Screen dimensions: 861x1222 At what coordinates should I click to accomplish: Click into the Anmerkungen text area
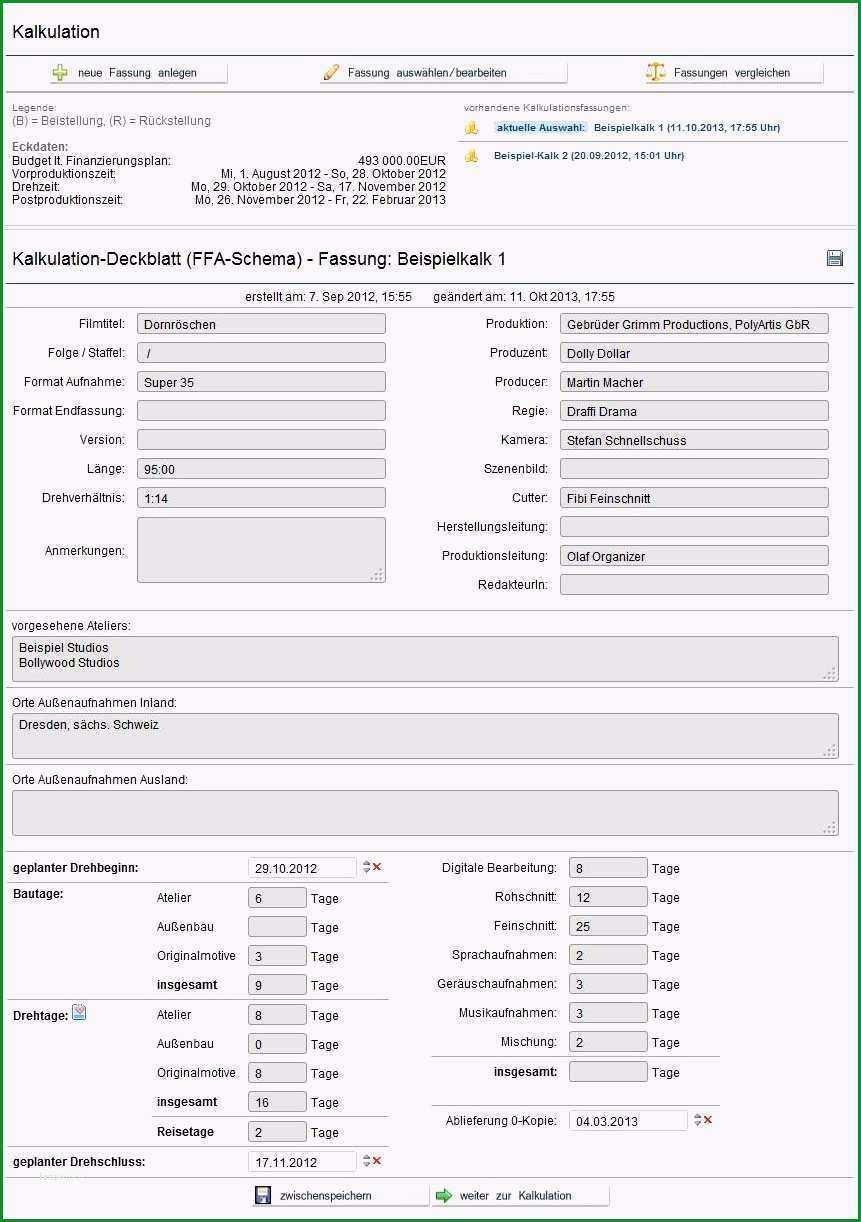pyautogui.click(x=261, y=550)
